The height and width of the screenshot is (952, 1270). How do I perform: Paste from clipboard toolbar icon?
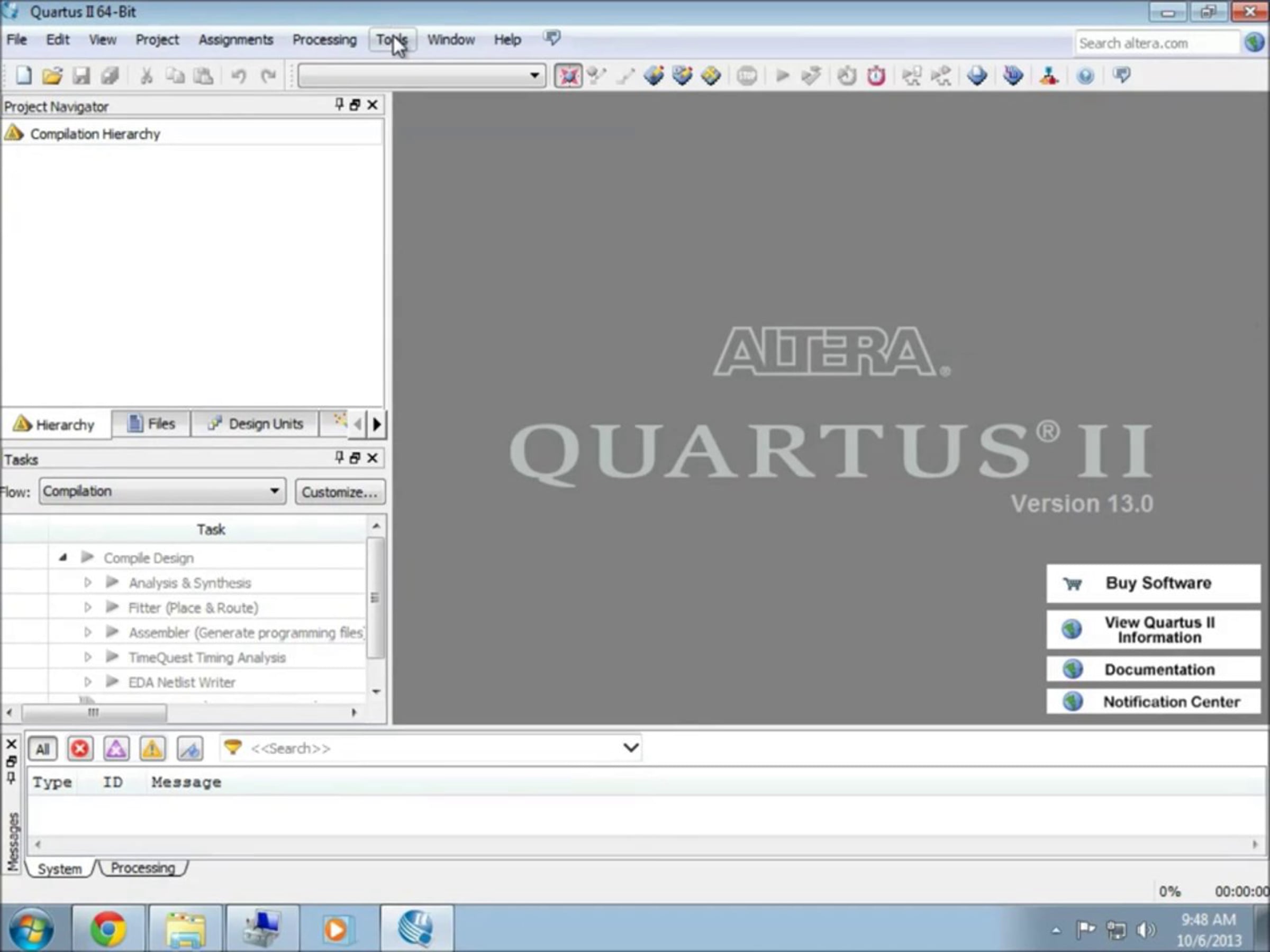click(x=203, y=75)
